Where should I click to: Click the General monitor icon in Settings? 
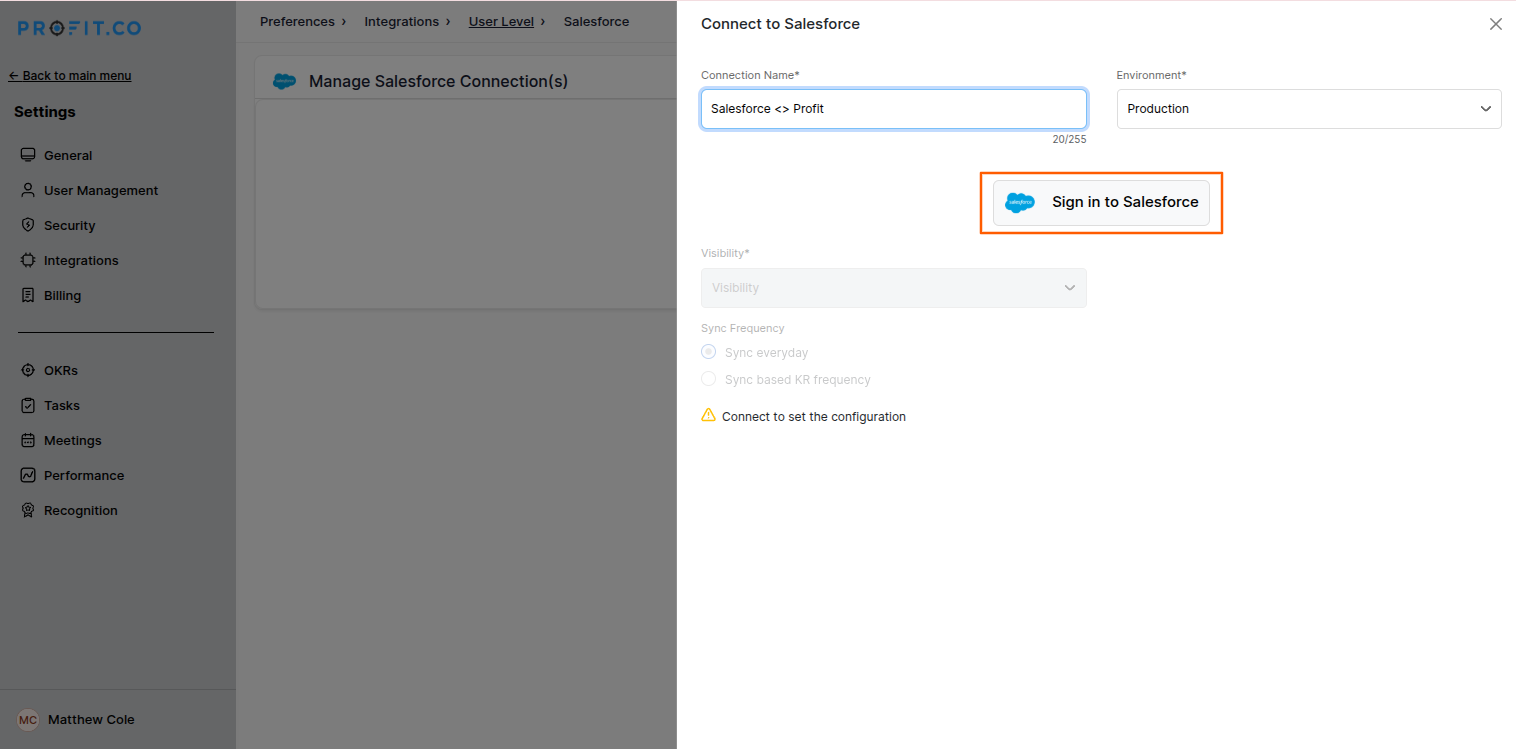[28, 155]
